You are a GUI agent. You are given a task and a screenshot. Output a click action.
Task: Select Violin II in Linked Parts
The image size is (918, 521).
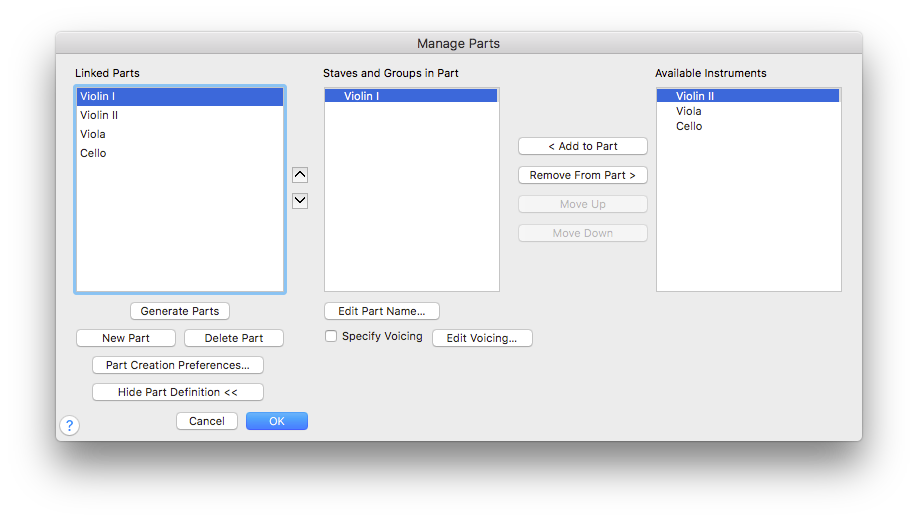[180, 115]
